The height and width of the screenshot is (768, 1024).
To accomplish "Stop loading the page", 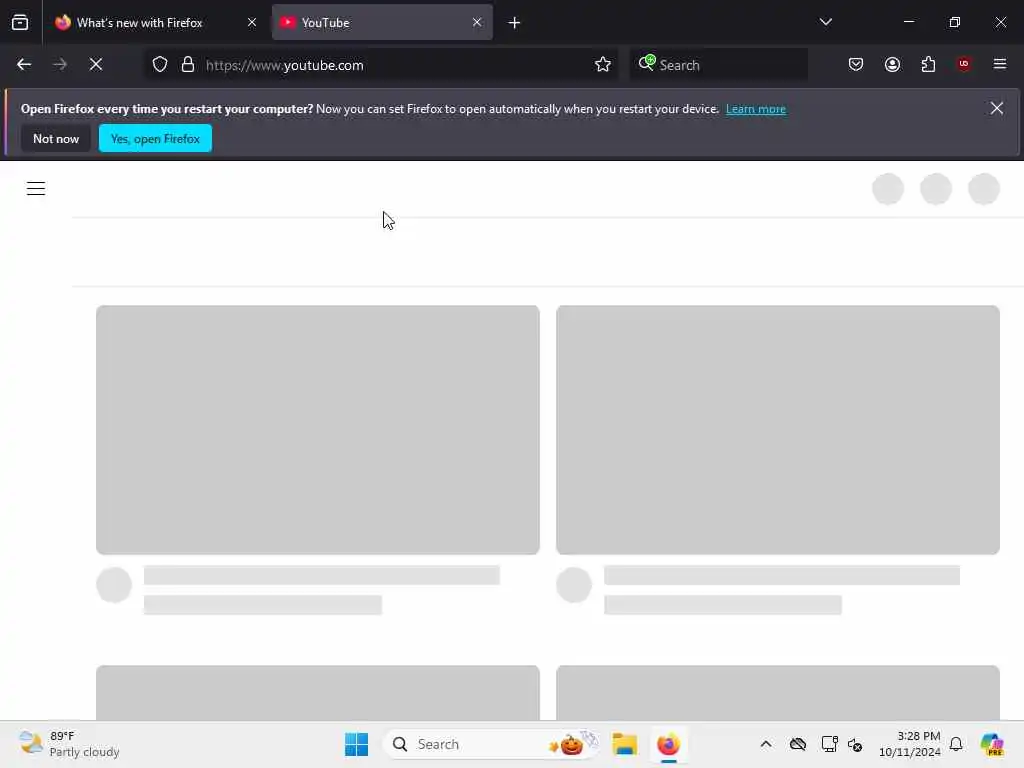I will pyautogui.click(x=96, y=65).
